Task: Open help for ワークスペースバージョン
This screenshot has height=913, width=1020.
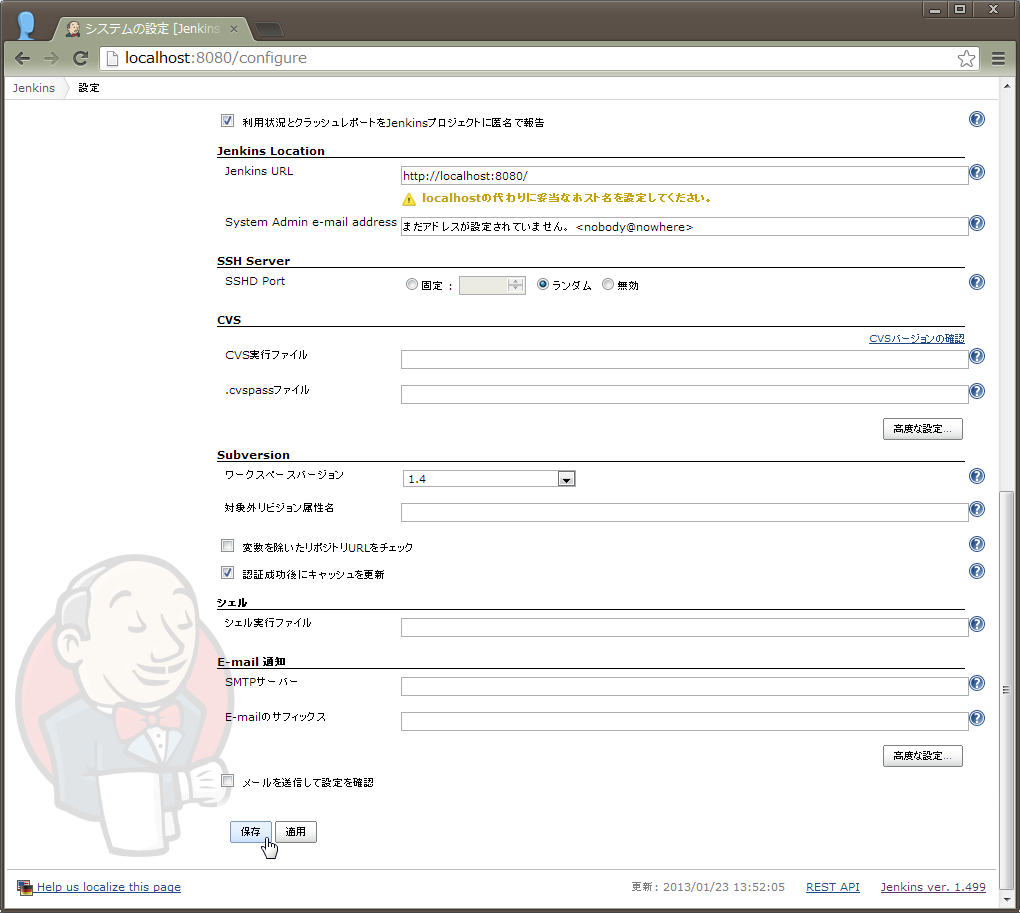Action: (976, 476)
